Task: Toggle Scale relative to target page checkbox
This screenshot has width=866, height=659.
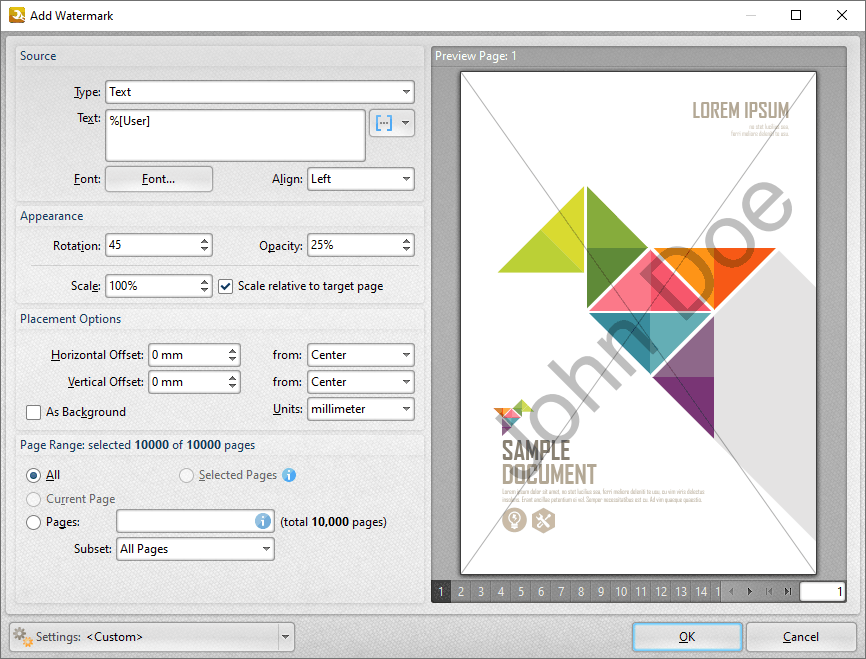Action: pos(226,286)
